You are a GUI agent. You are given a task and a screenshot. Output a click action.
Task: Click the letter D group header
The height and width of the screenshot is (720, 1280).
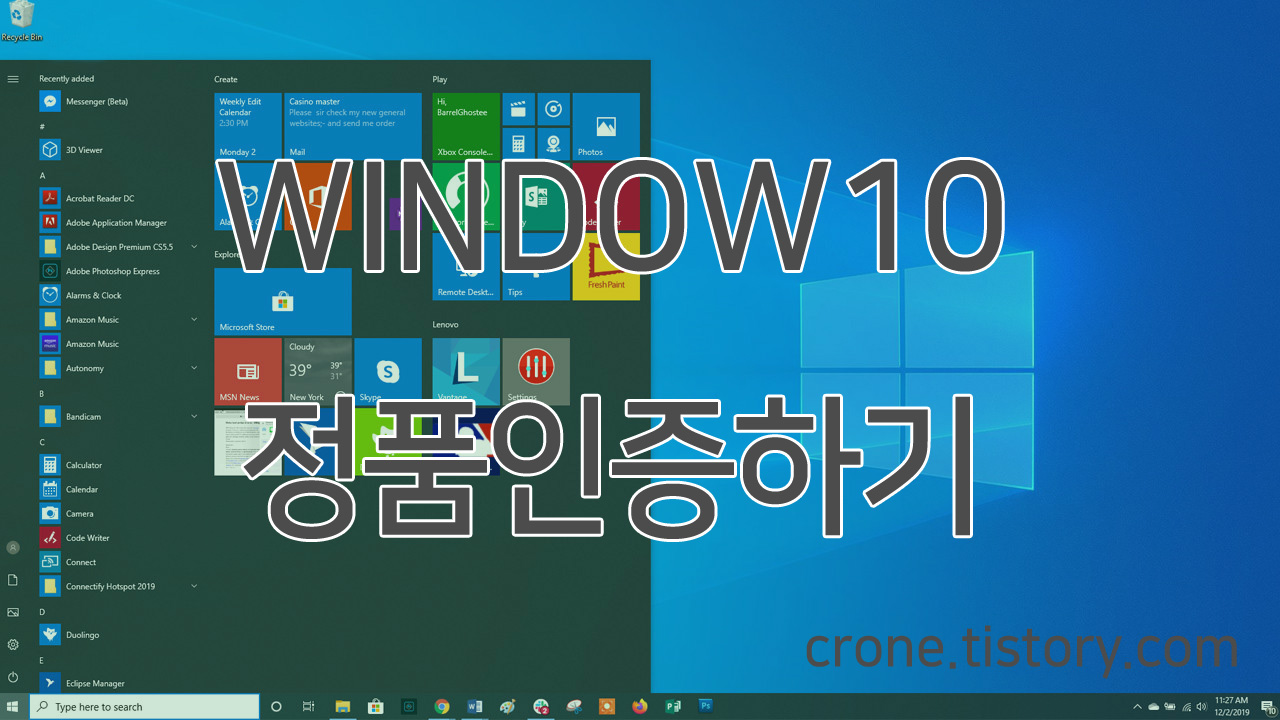42,611
